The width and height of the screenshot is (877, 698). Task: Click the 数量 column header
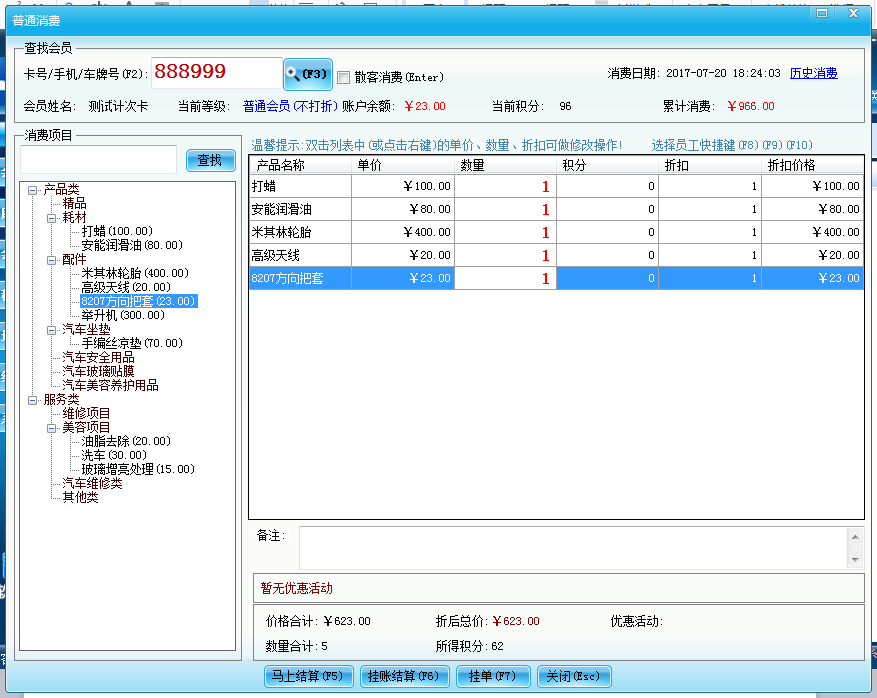pos(506,165)
